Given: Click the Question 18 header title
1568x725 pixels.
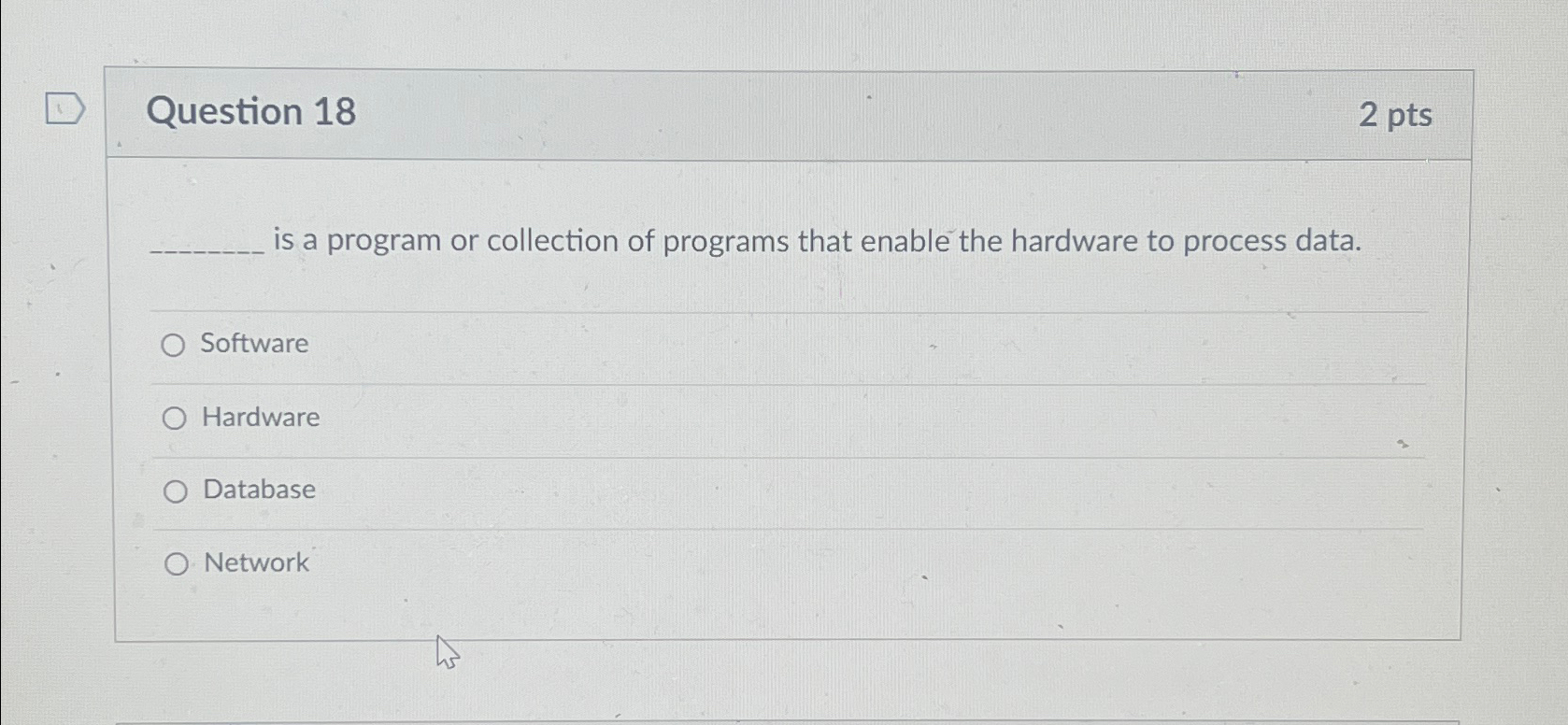Looking at the screenshot, I should 252,112.
